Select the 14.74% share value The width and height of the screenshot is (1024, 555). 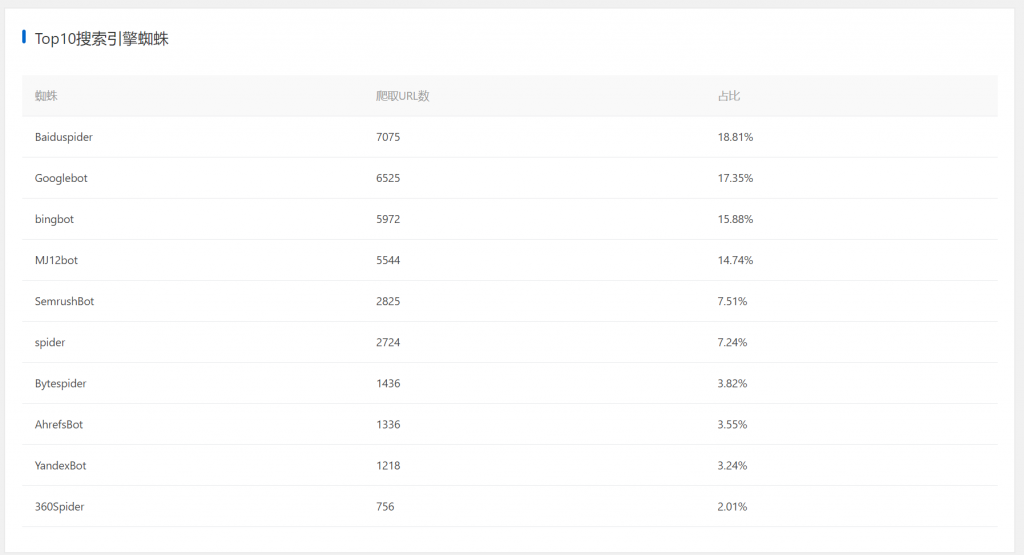(x=735, y=260)
